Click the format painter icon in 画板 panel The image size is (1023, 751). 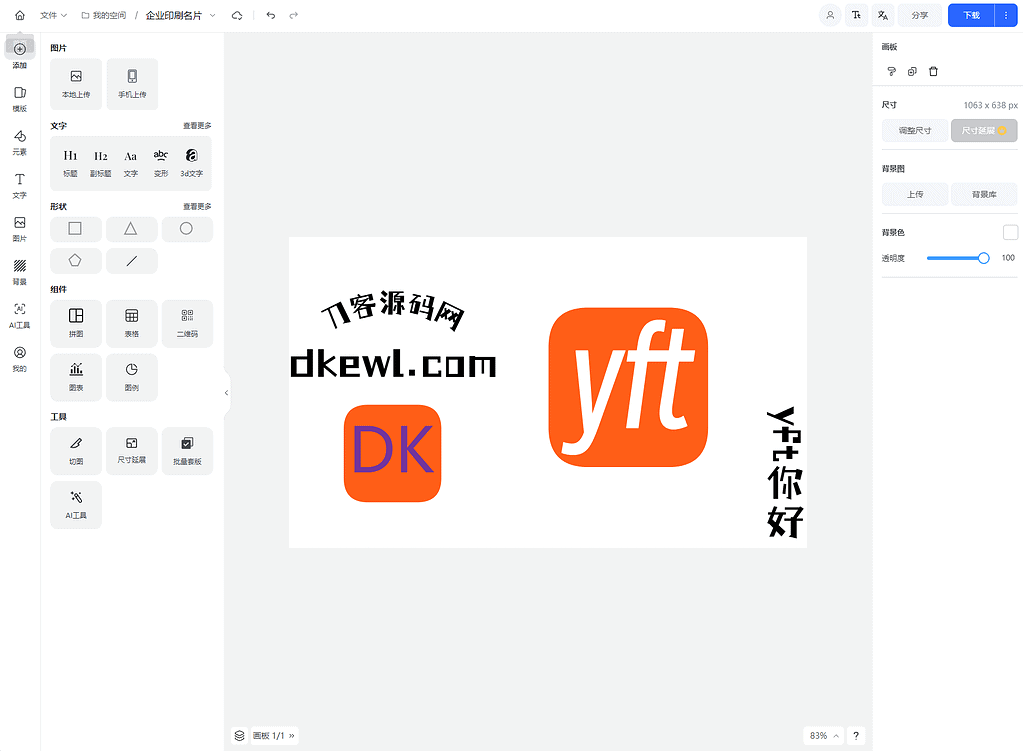pos(891,72)
